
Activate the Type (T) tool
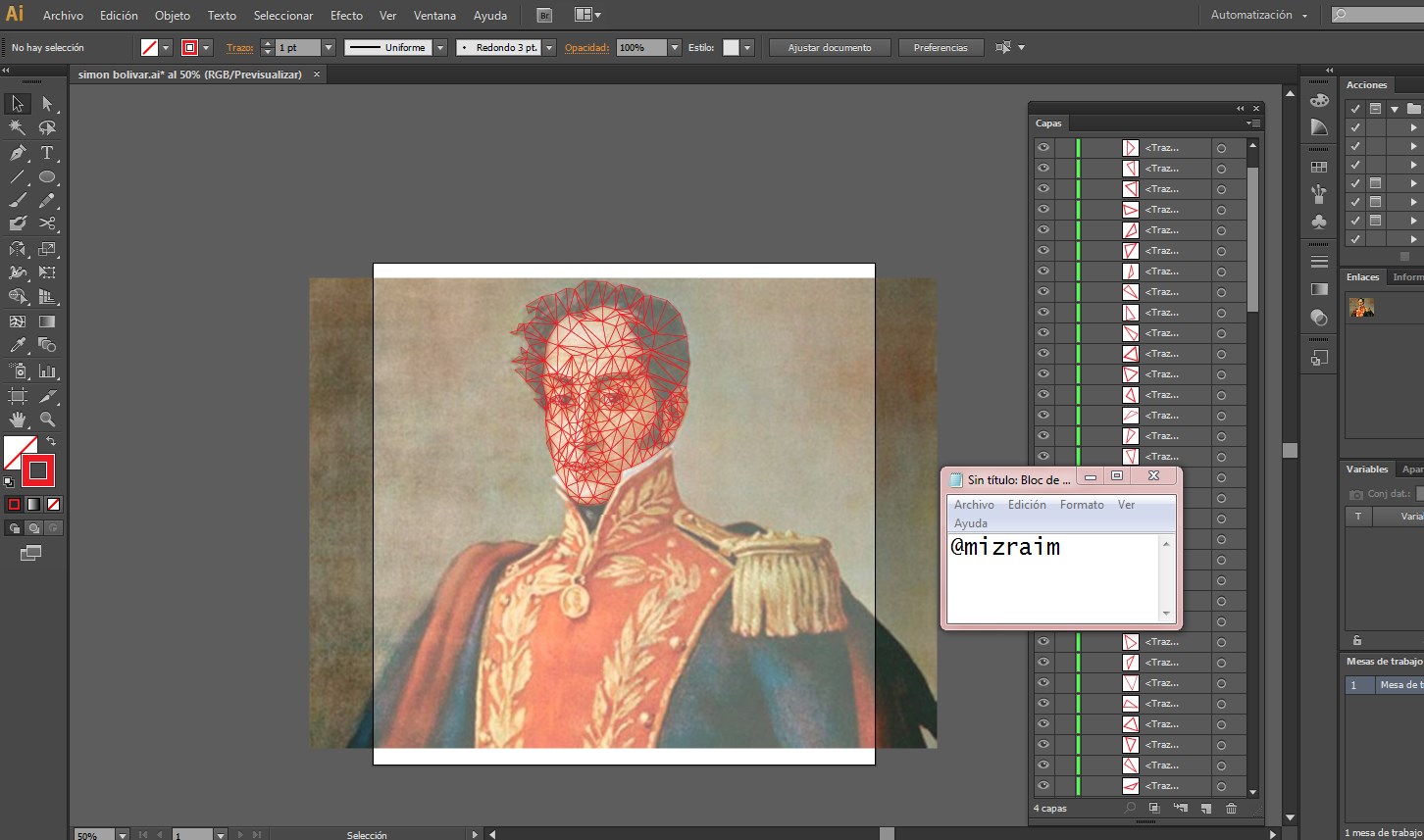click(47, 153)
